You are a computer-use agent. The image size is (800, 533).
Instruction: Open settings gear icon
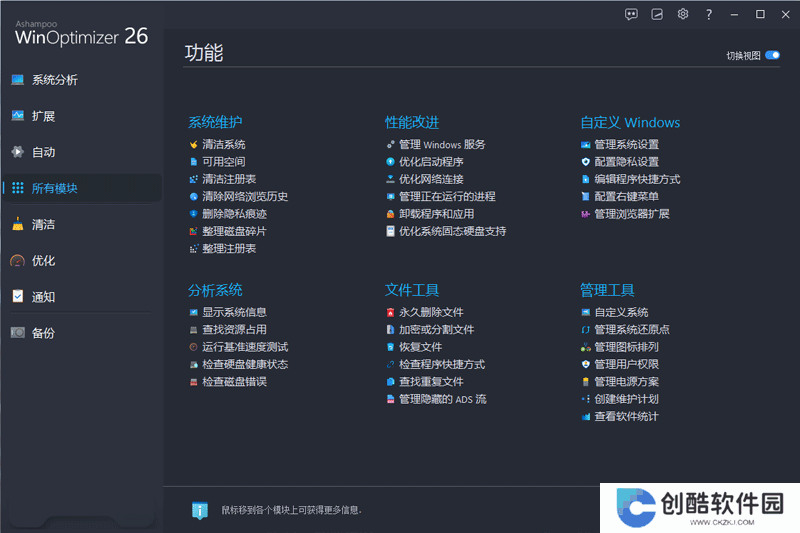[683, 14]
